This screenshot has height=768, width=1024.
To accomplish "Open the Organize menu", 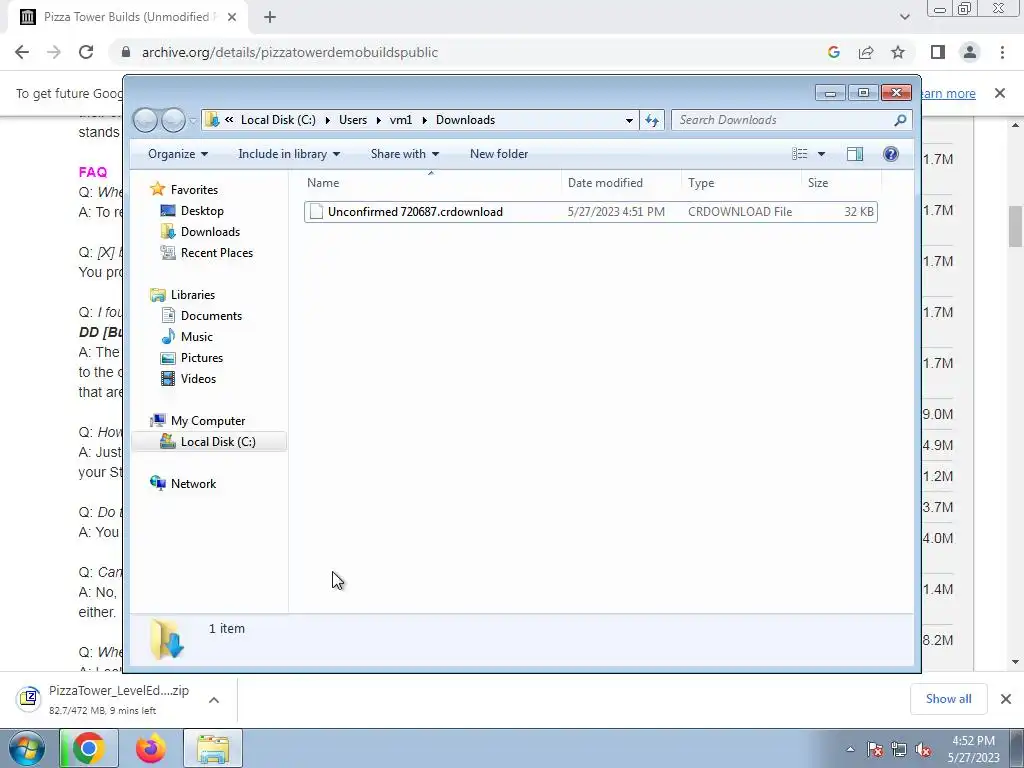I will pos(178,154).
